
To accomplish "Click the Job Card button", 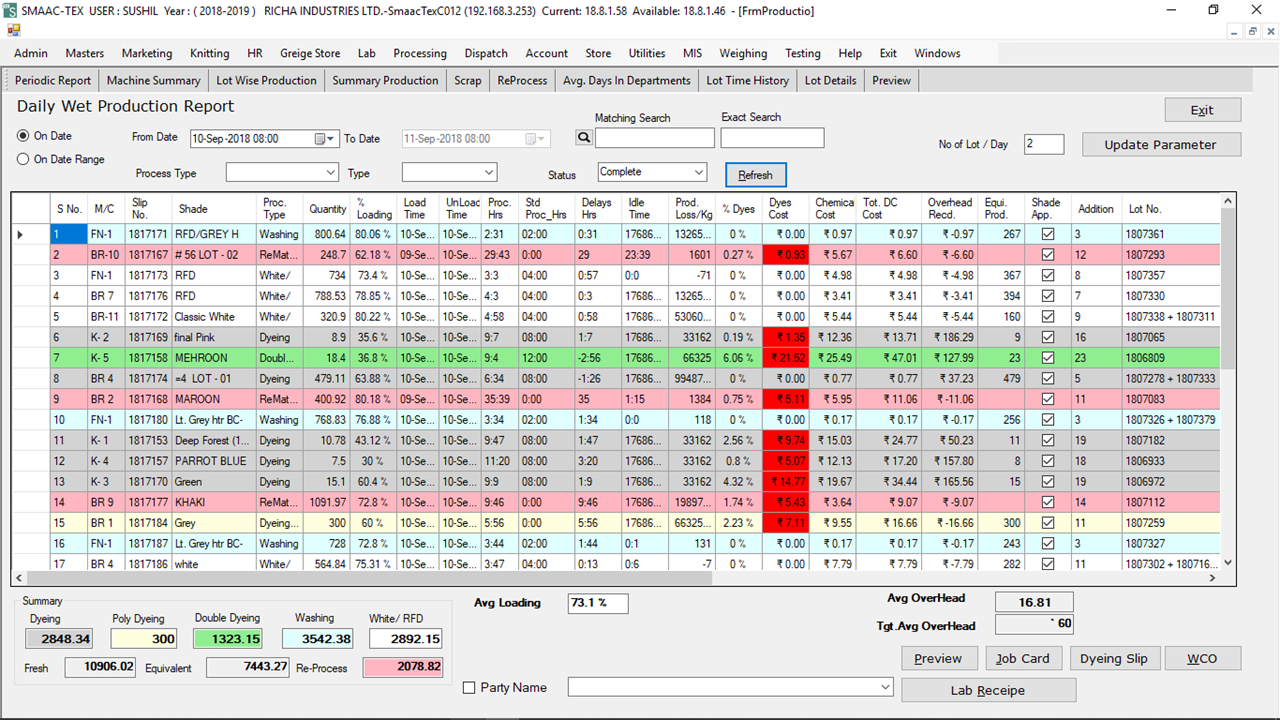I will pyautogui.click(x=1023, y=658).
